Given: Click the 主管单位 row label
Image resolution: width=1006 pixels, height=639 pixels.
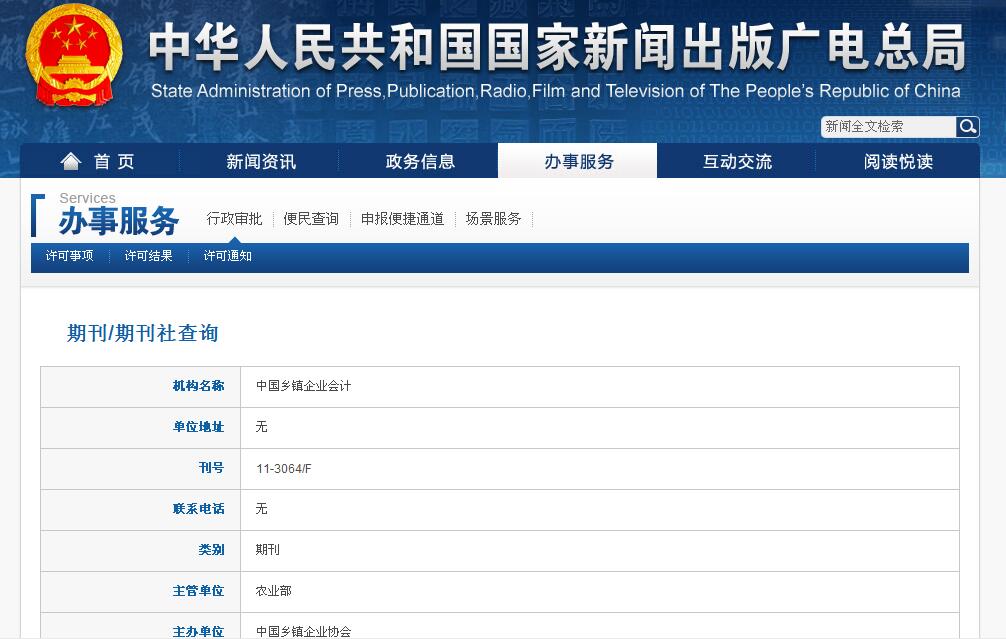Looking at the screenshot, I should click(x=198, y=591).
